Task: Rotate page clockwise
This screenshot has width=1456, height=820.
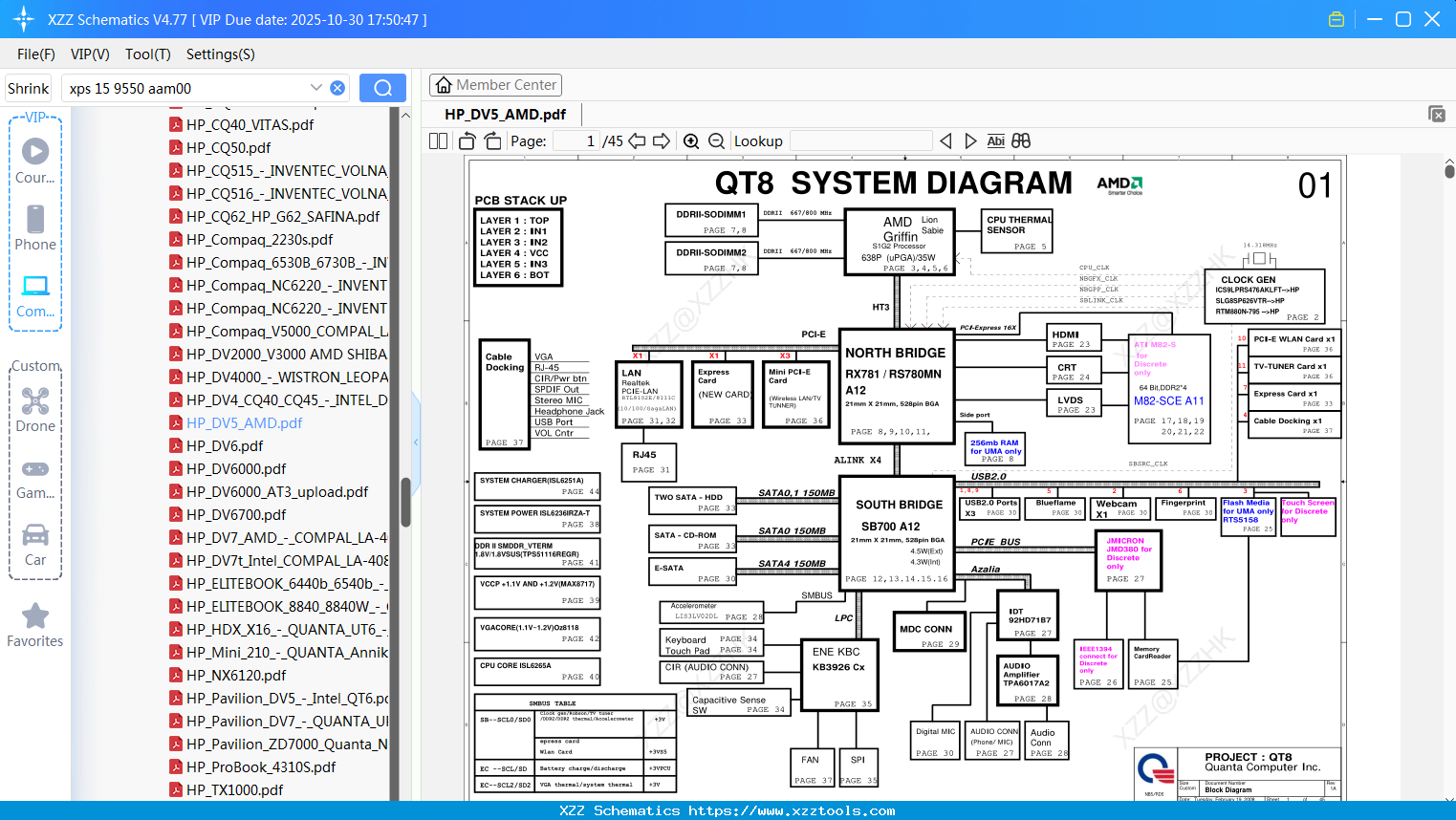Action: (492, 140)
